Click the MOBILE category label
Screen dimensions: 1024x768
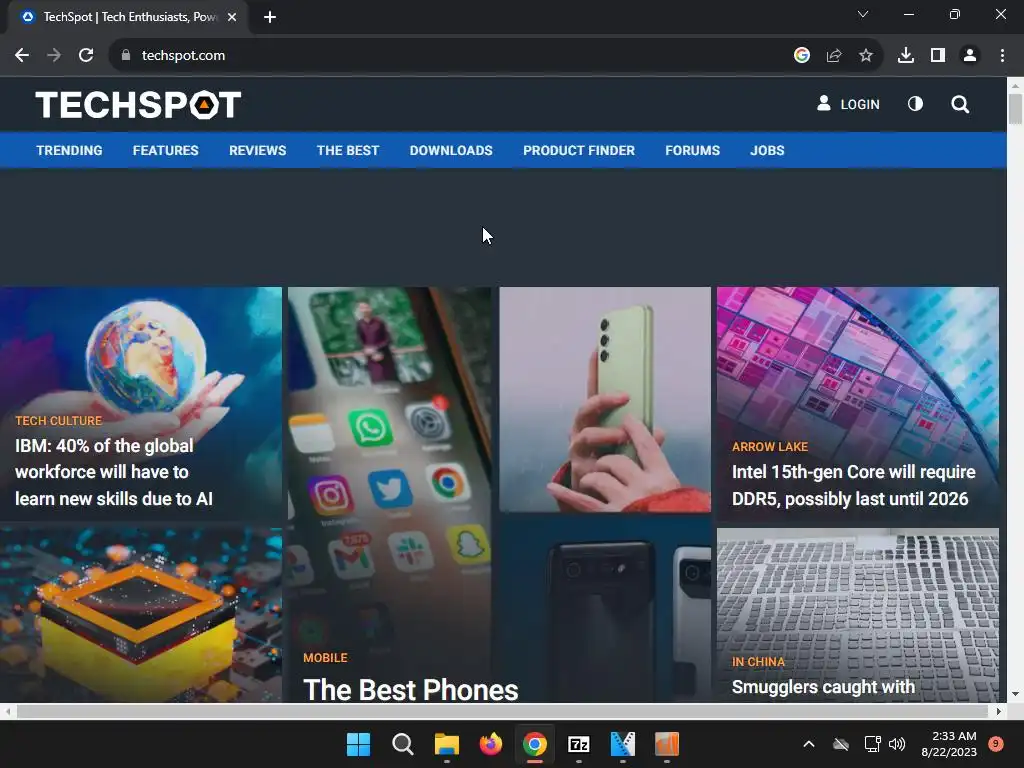point(325,658)
